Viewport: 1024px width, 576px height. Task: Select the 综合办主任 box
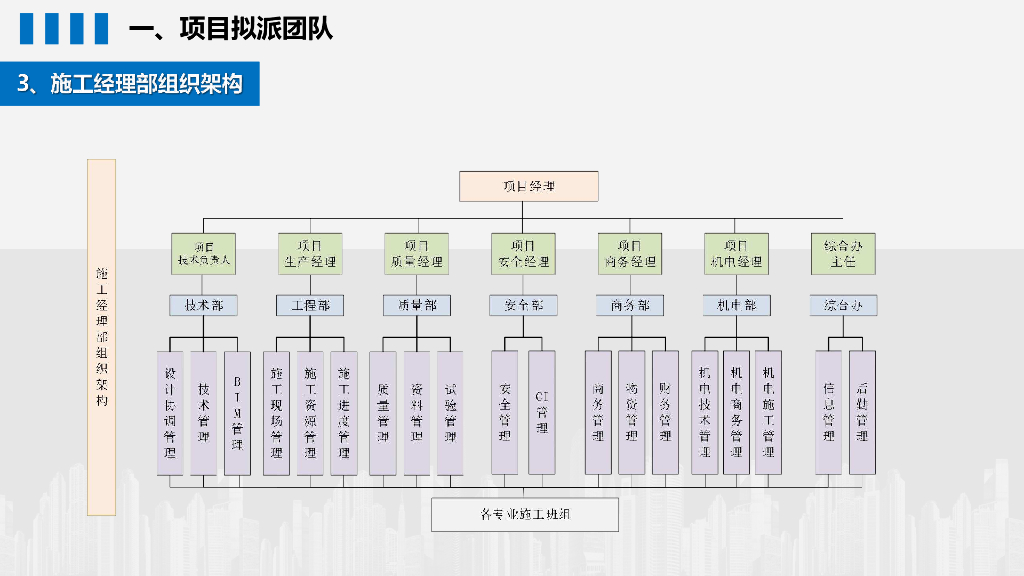(843, 254)
